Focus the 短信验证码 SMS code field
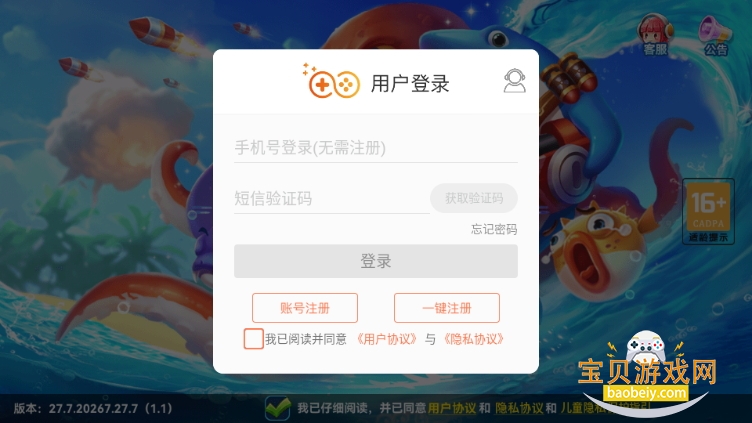Image resolution: width=752 pixels, height=423 pixels. pyautogui.click(x=331, y=199)
